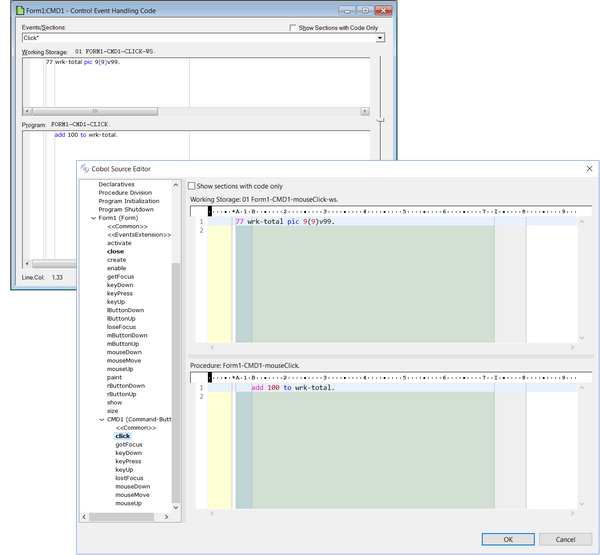Click the Procedure editor scroll left arrow
The width and height of the screenshot is (600, 555).
212,513
